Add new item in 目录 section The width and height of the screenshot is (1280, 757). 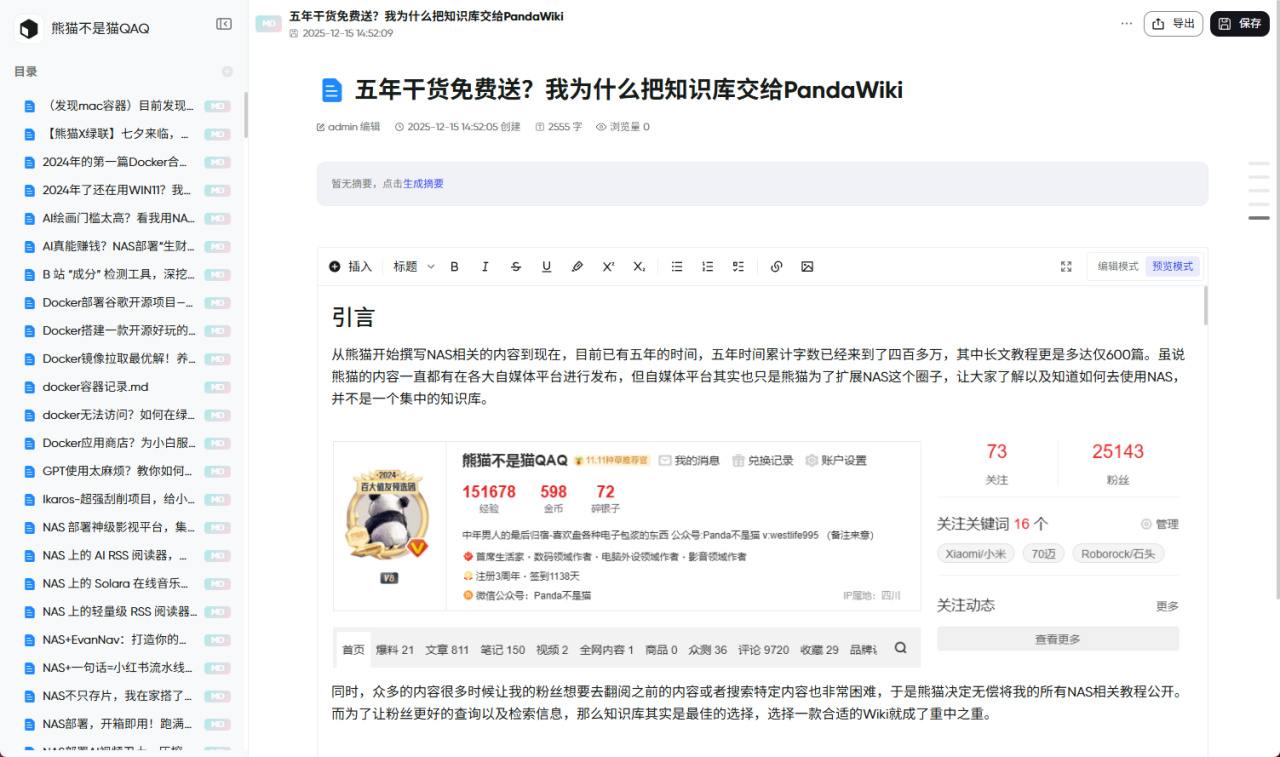tap(227, 71)
